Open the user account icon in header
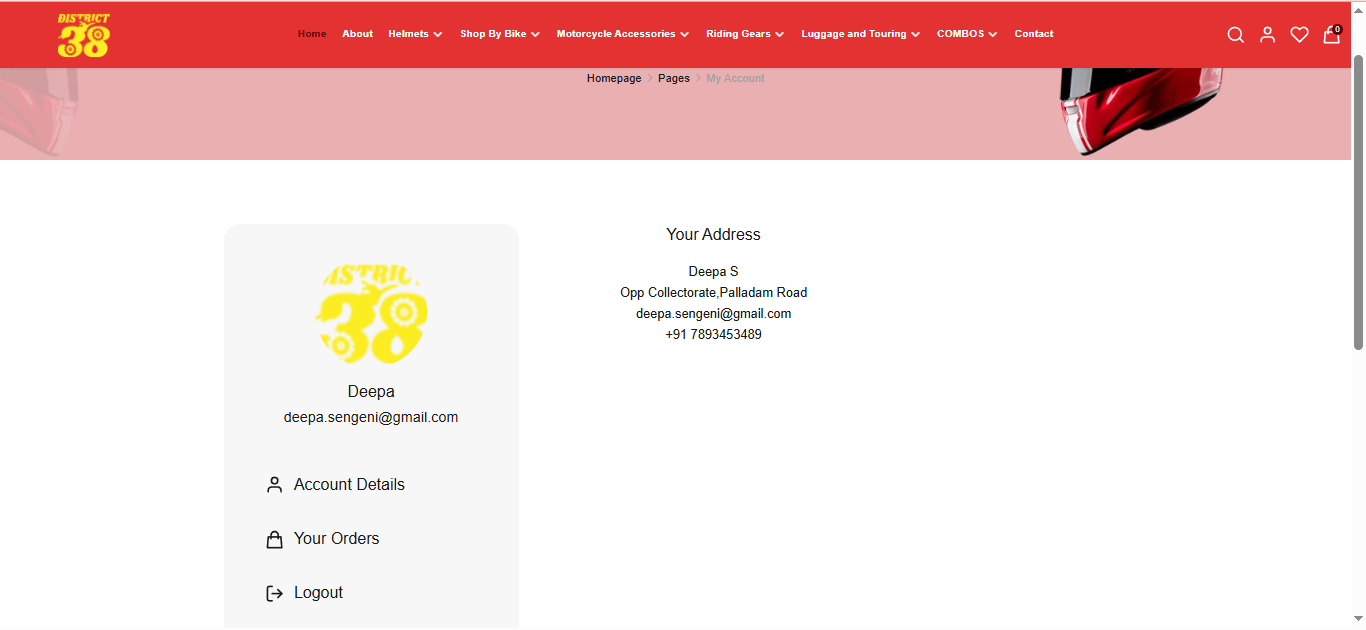The image size is (1366, 630). click(1267, 35)
